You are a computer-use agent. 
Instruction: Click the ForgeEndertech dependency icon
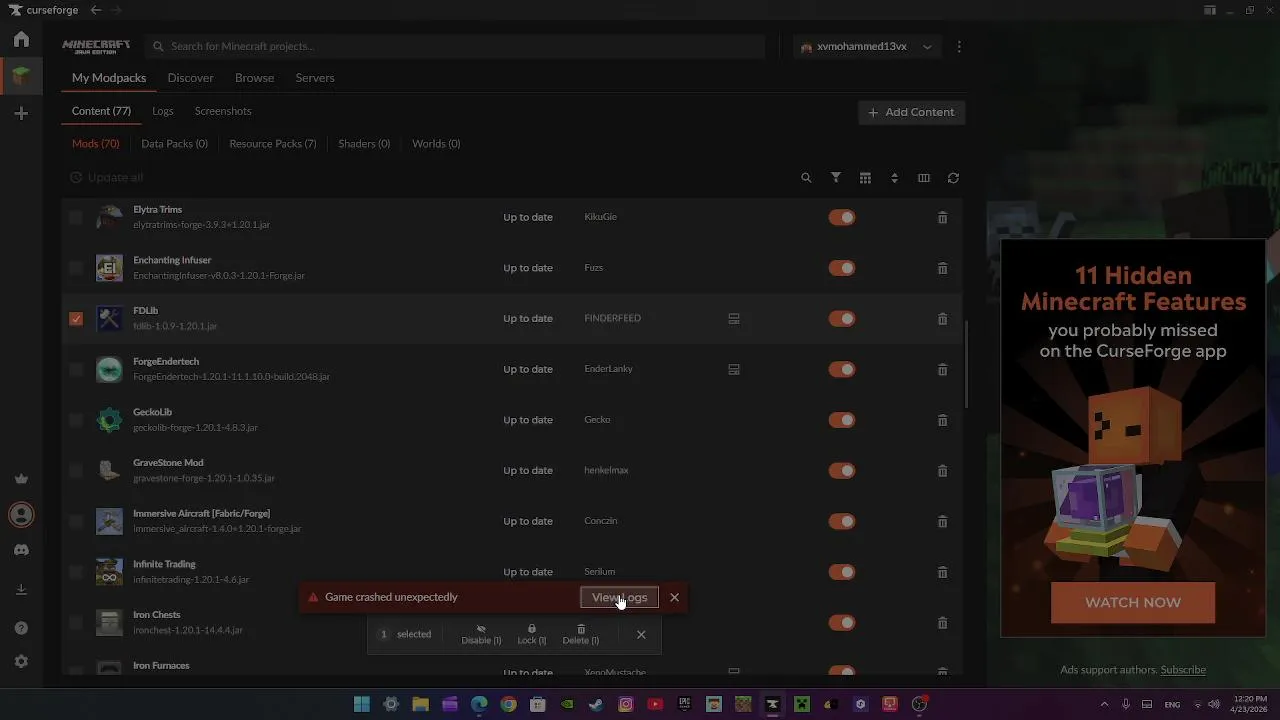734,369
